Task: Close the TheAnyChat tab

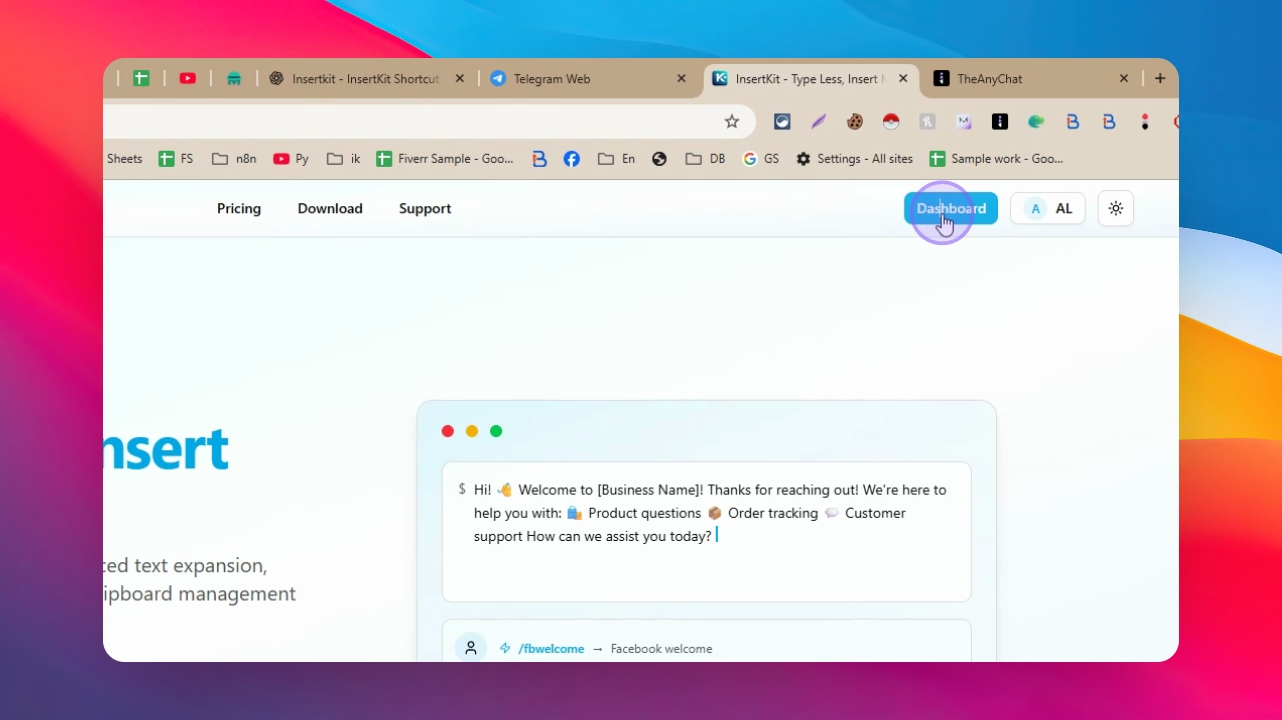Action: point(1124,78)
